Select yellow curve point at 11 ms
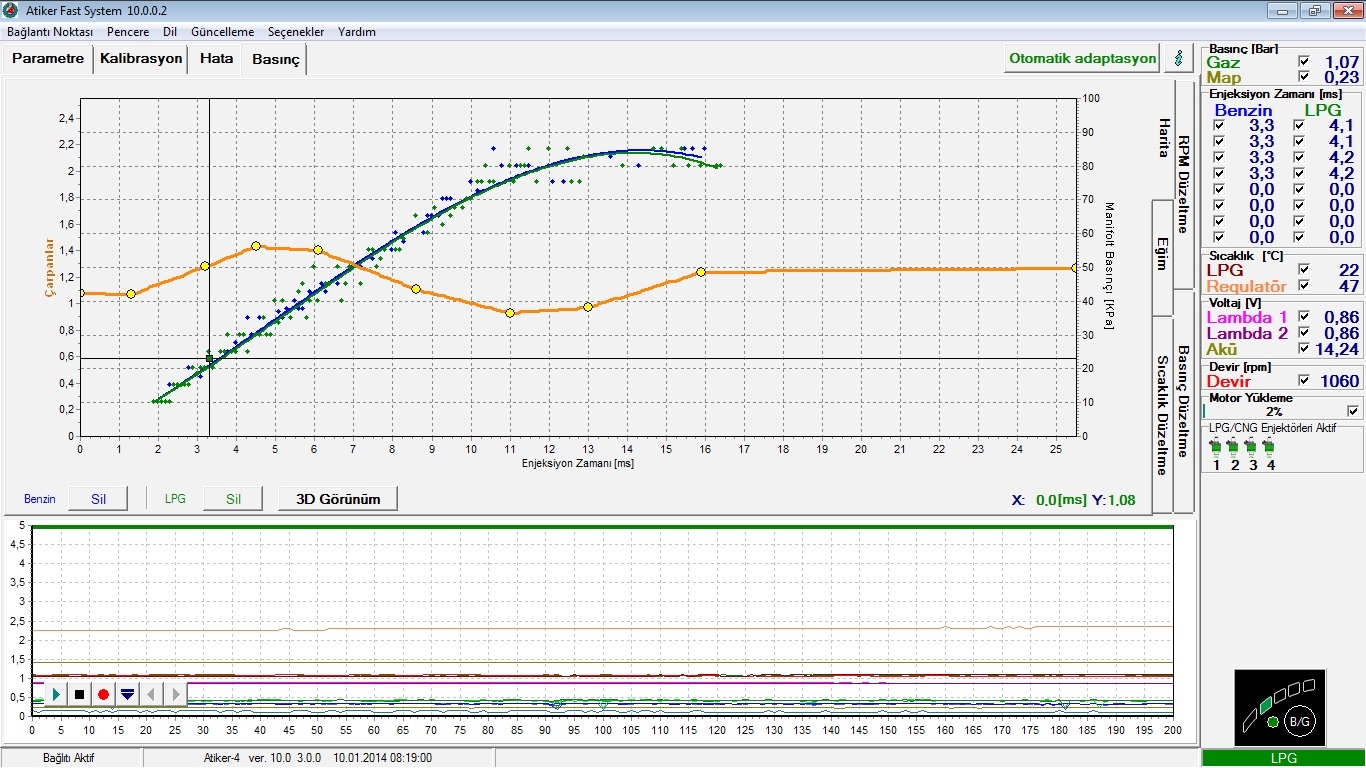 (x=510, y=313)
